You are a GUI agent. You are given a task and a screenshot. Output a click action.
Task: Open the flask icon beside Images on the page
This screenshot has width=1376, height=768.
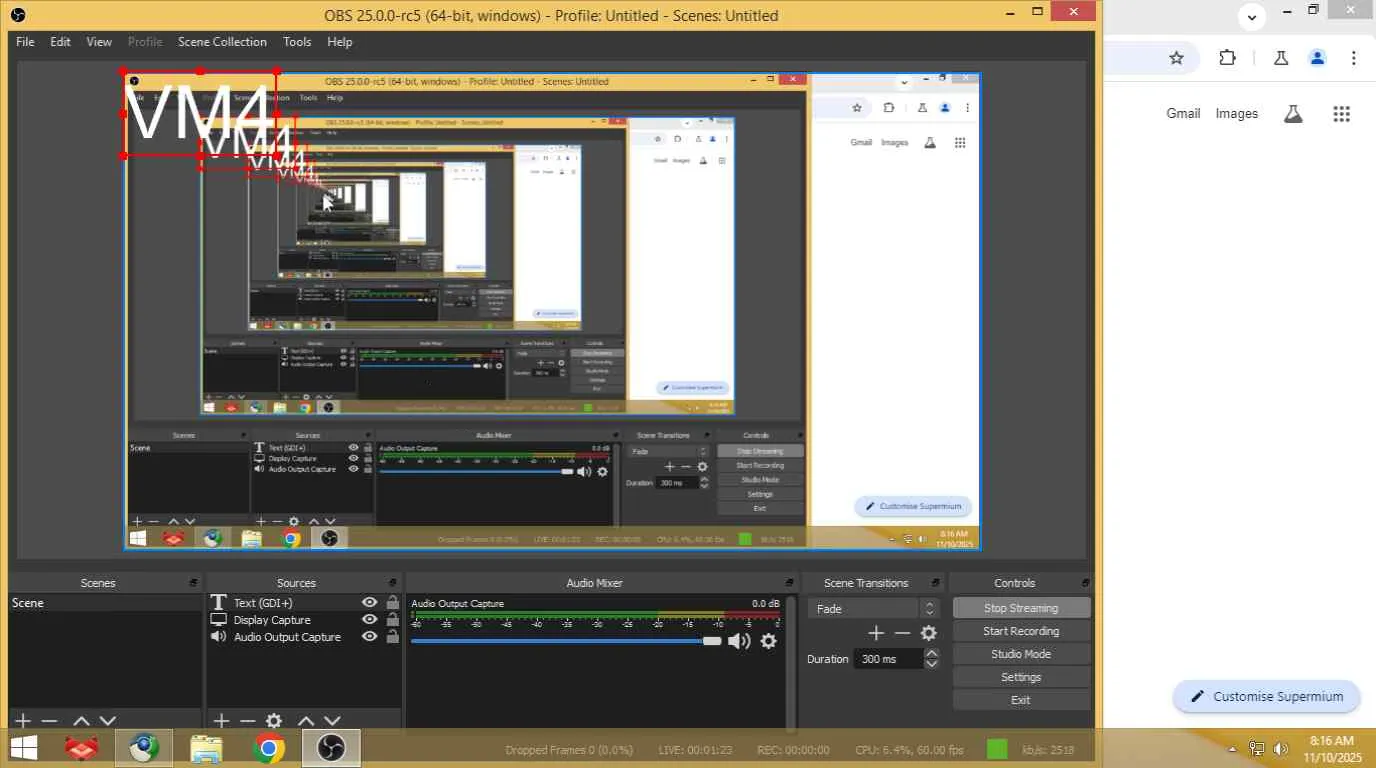pyautogui.click(x=1293, y=114)
